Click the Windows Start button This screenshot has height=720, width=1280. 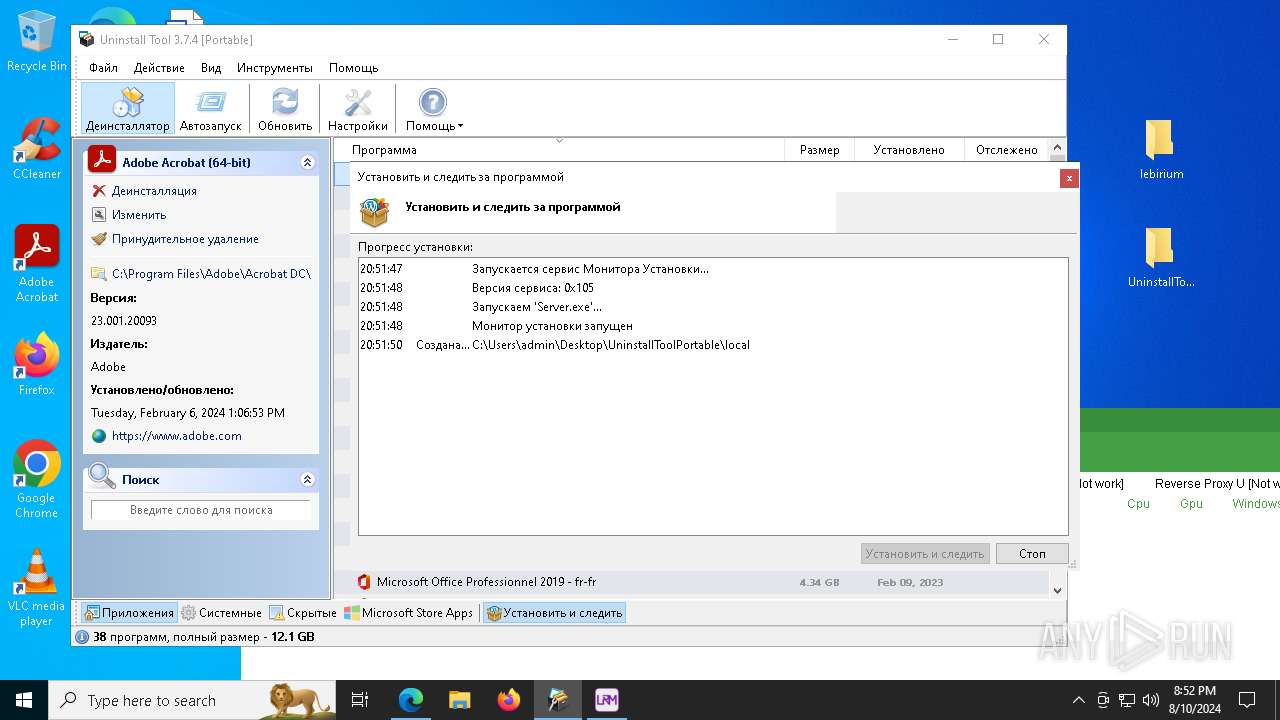(x=24, y=700)
